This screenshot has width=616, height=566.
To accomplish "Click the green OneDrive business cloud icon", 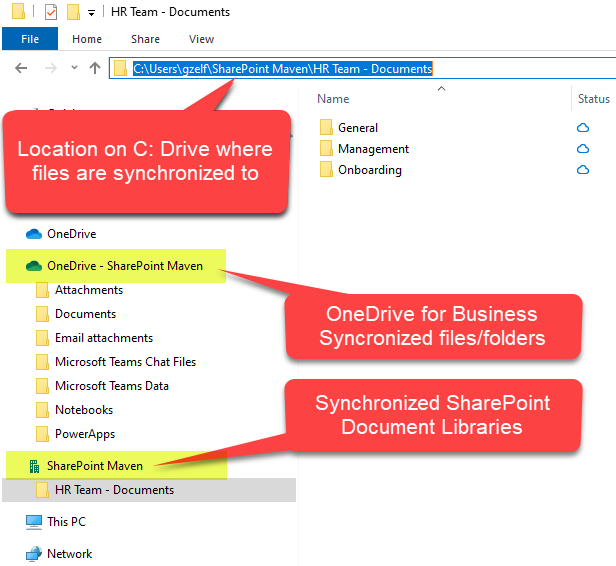I will [x=34, y=266].
